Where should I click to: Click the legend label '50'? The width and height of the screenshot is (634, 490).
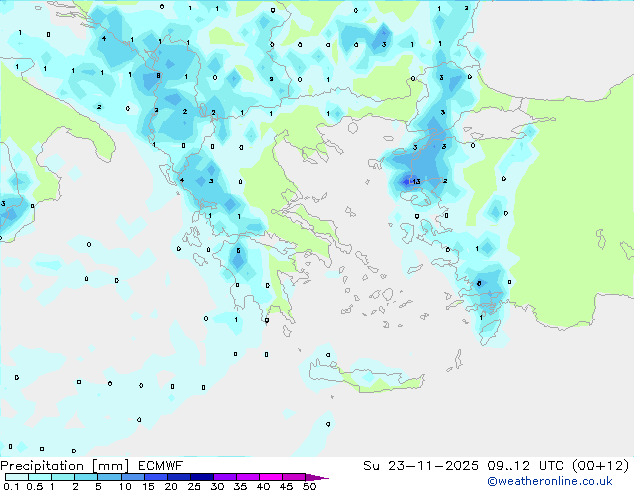point(309,486)
